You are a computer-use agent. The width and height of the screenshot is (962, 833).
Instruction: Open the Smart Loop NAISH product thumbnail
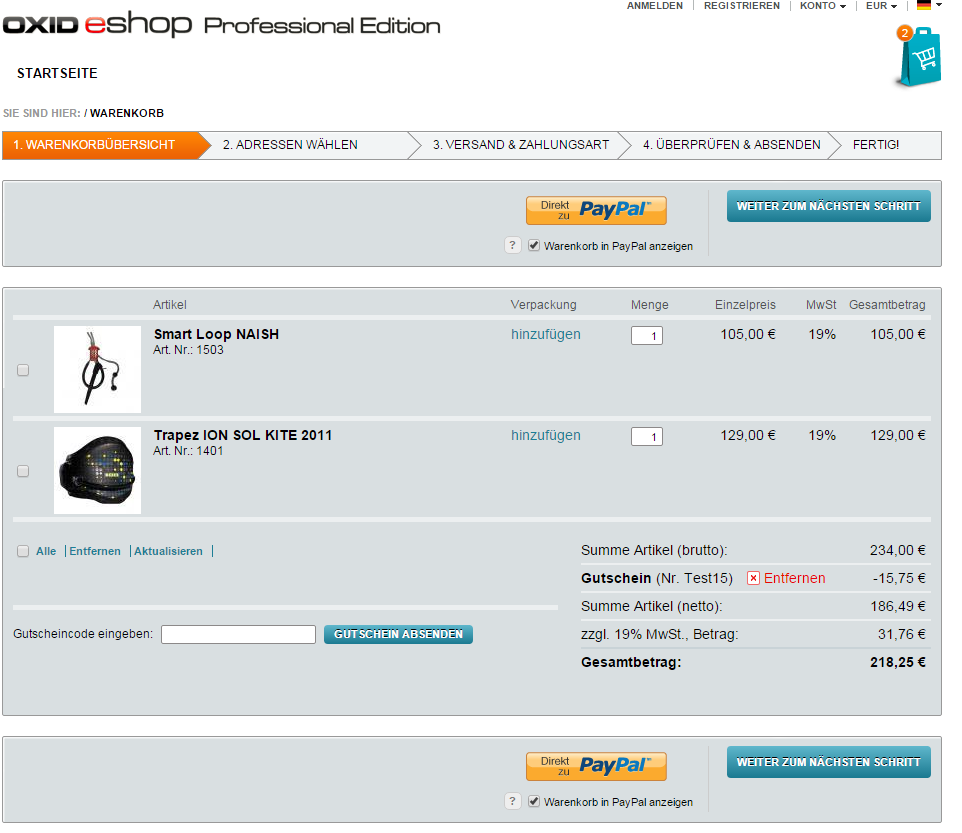[97, 369]
